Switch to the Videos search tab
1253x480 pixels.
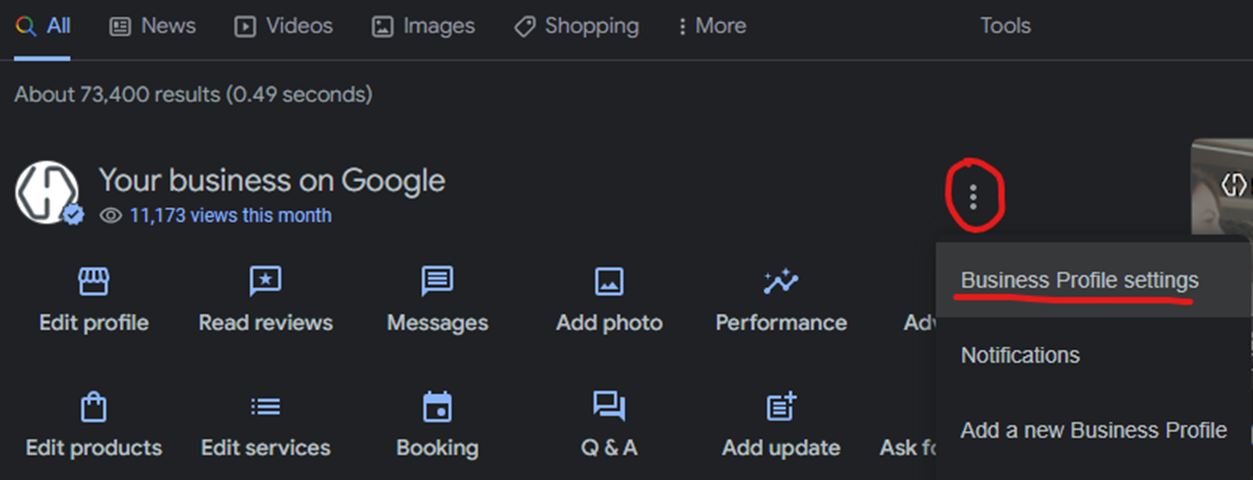(x=283, y=26)
